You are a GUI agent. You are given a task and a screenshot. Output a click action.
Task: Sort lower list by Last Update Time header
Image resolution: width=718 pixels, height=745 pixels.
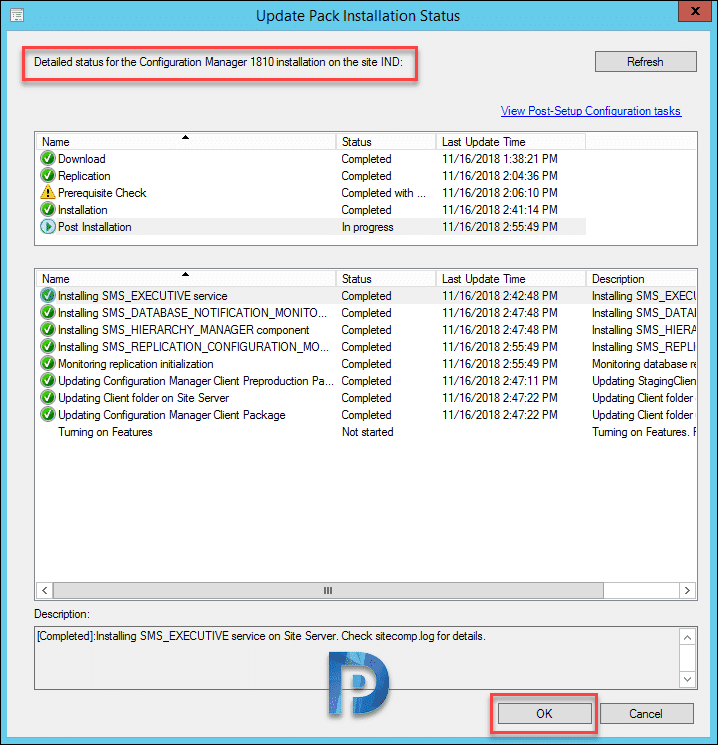point(511,278)
